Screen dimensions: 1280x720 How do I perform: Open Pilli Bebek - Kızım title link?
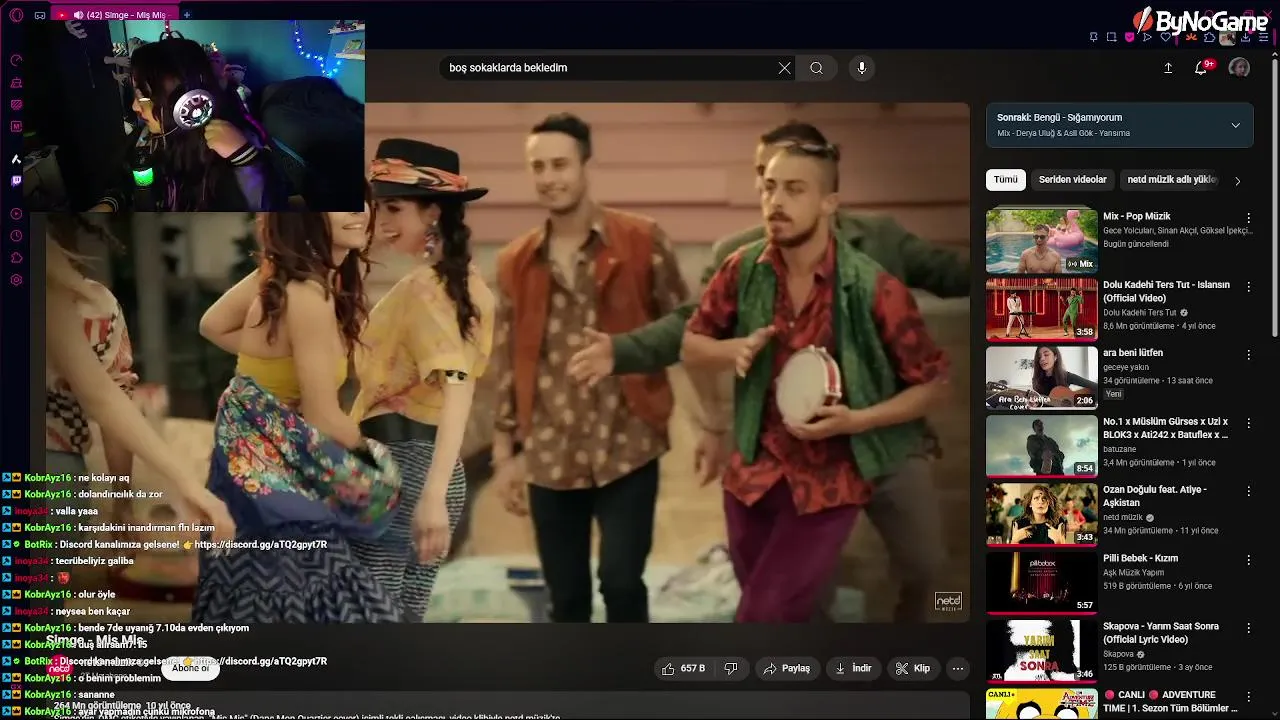coord(1140,558)
